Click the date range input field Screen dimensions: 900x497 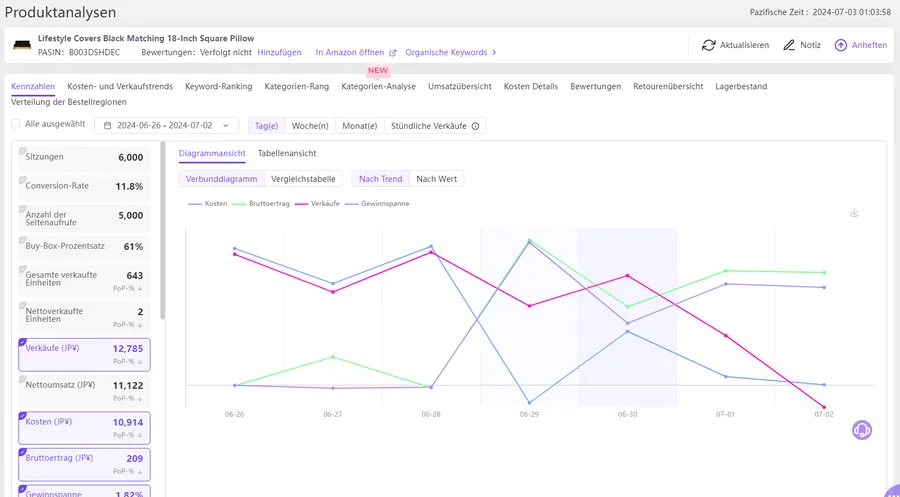point(166,126)
